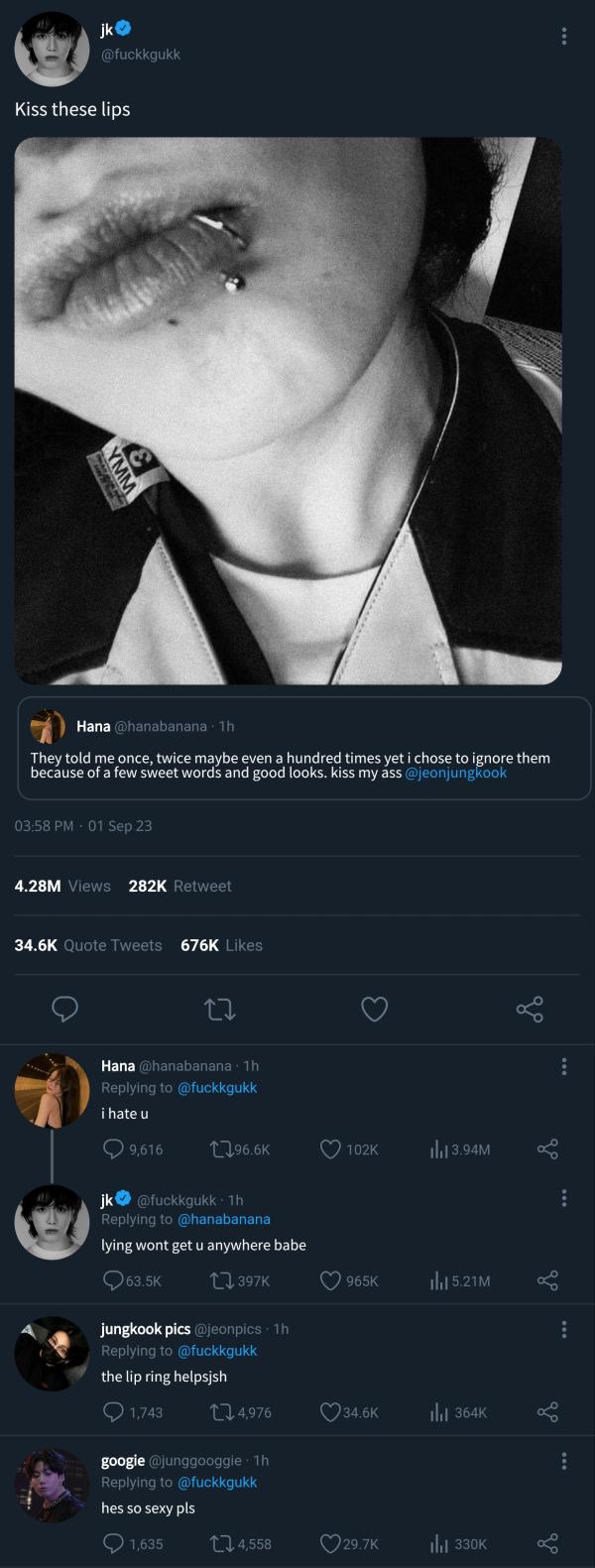Open three-dot menu on Hana's reply
595x1568 pixels.
coord(564,1066)
